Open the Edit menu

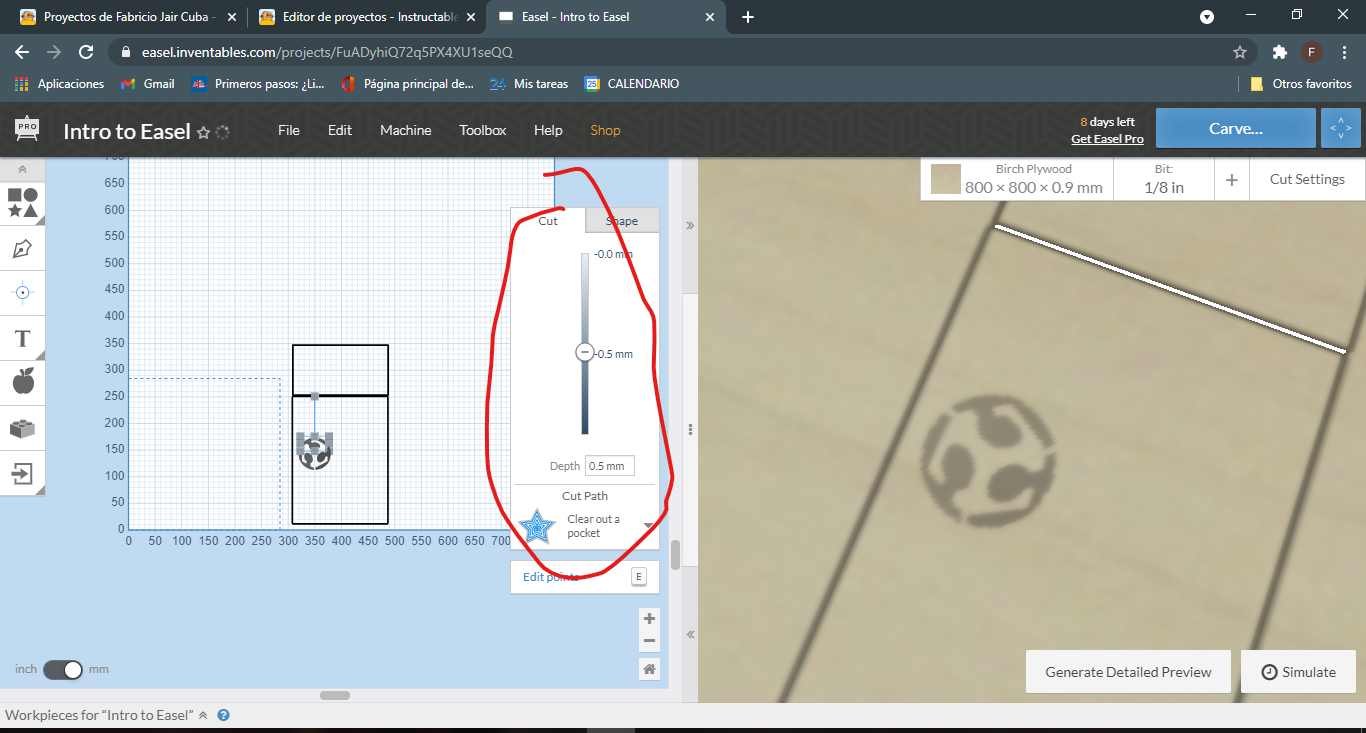(340, 130)
